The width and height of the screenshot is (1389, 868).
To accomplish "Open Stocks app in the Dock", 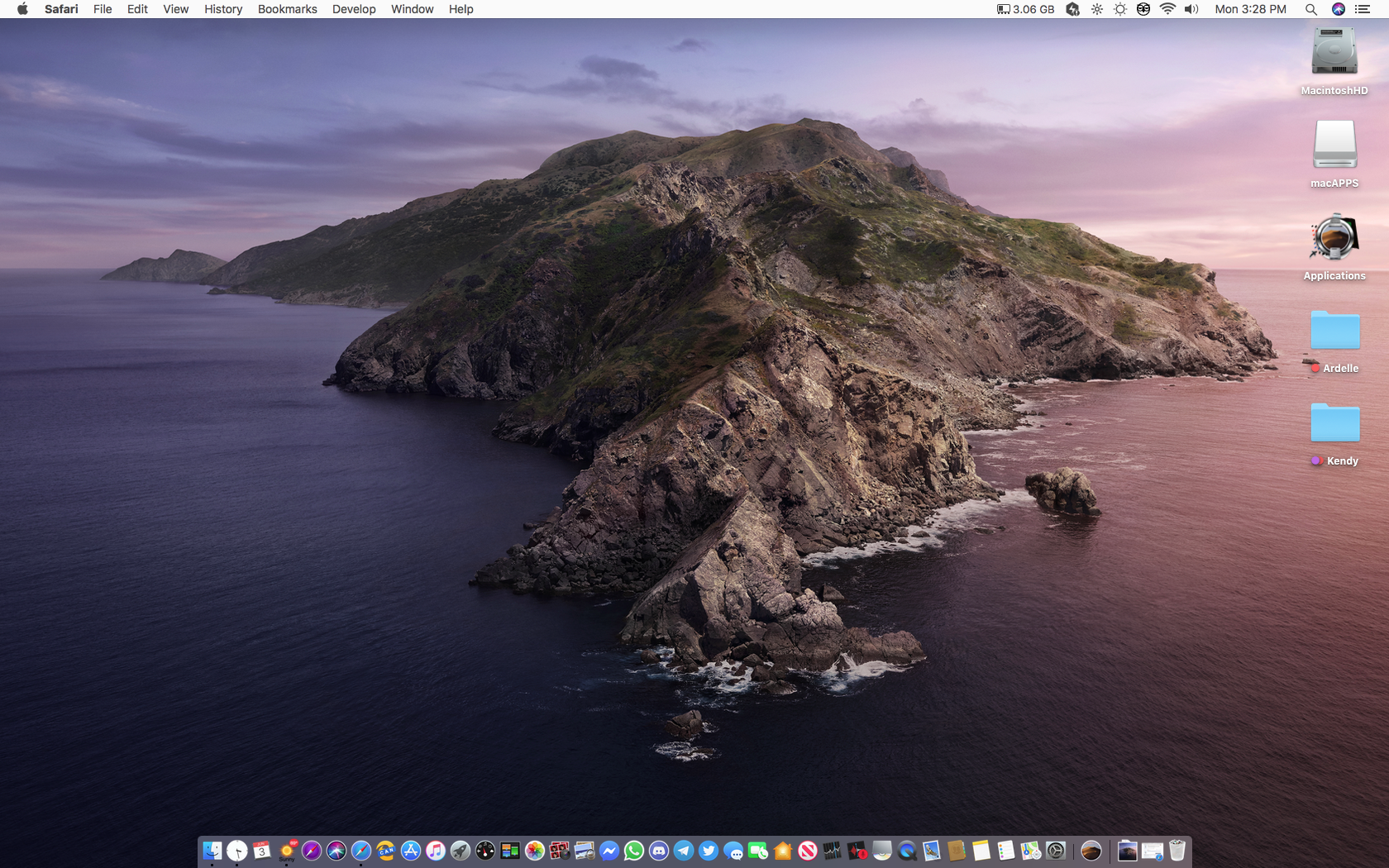I will 833,851.
